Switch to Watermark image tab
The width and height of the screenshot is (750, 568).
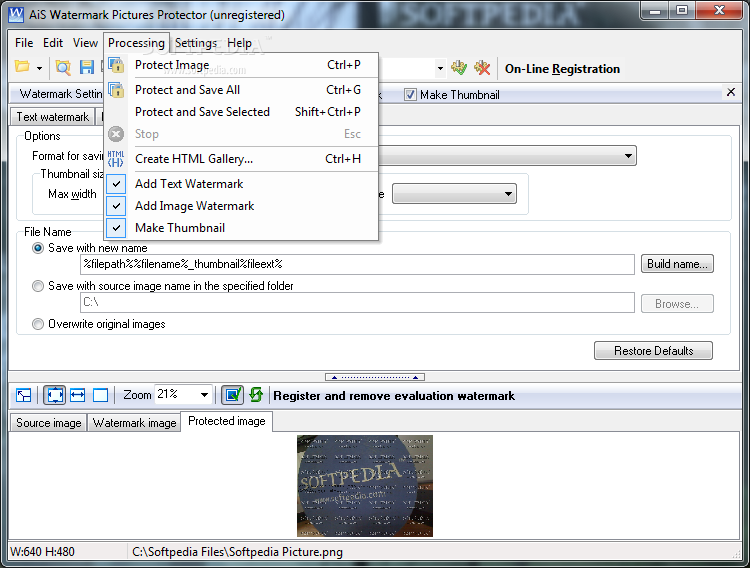click(134, 423)
